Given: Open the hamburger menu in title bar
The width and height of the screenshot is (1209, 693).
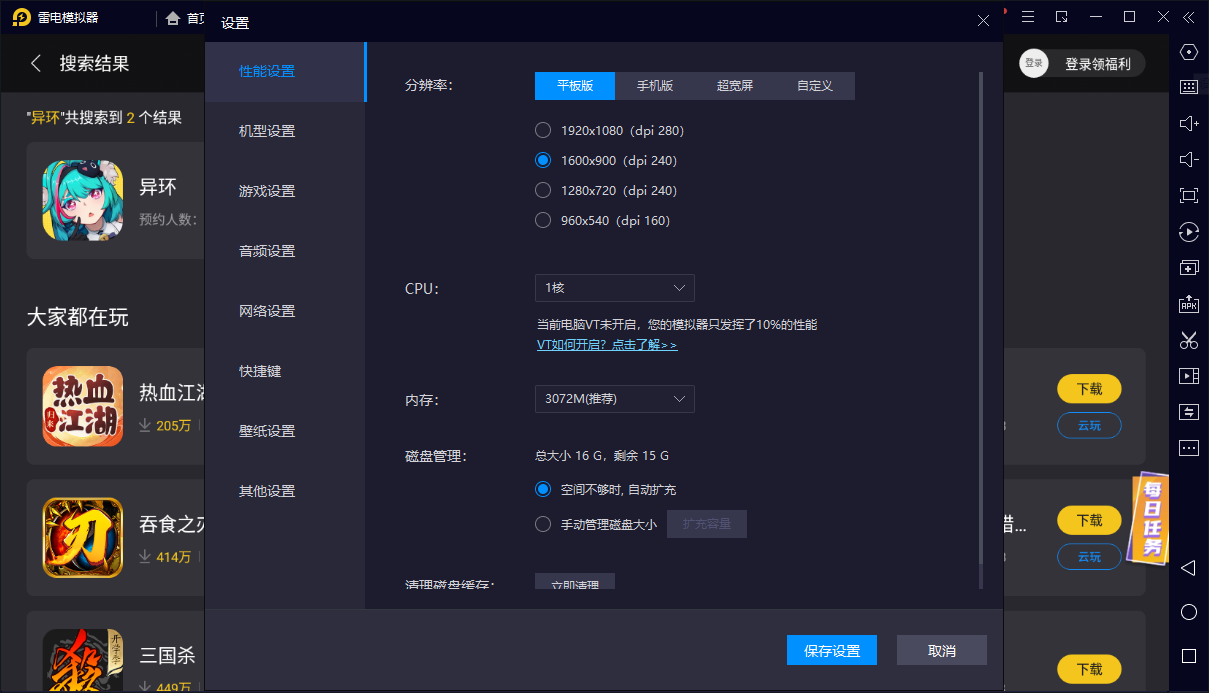Looking at the screenshot, I should coord(1028,17).
